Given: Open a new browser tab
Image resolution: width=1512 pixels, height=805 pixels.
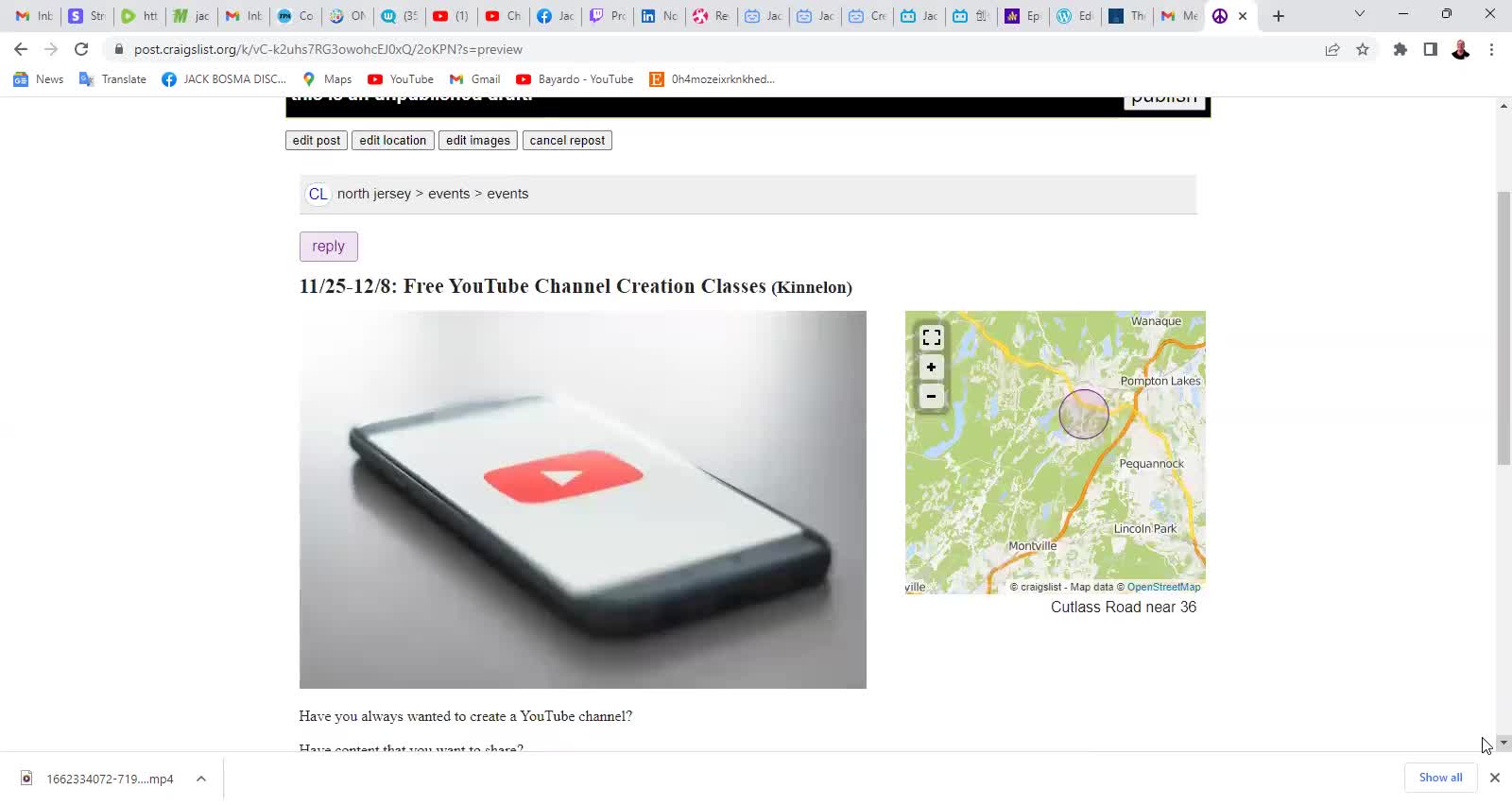Looking at the screenshot, I should click(1279, 16).
